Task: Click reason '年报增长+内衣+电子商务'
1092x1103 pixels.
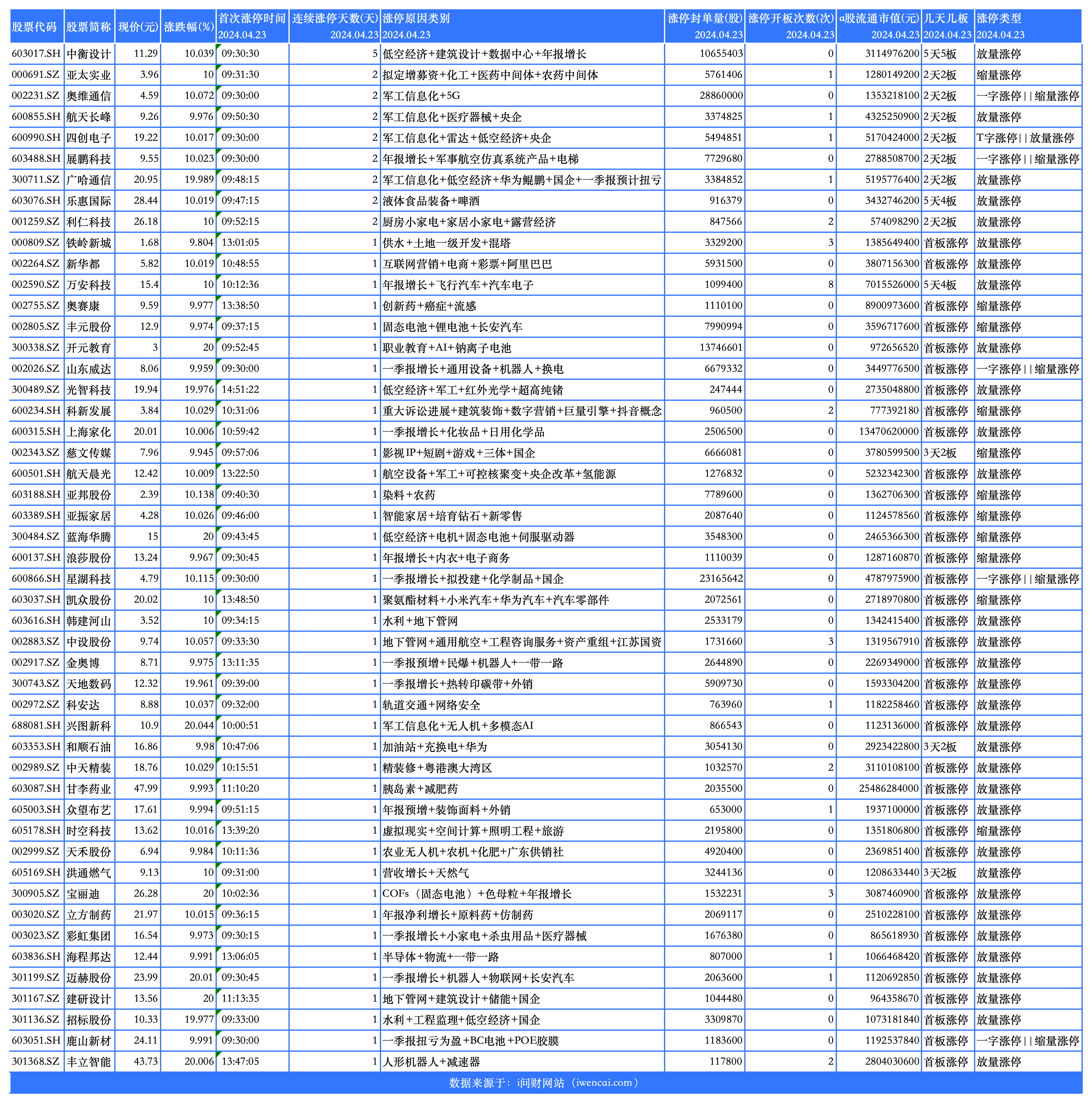Action: click(x=446, y=558)
